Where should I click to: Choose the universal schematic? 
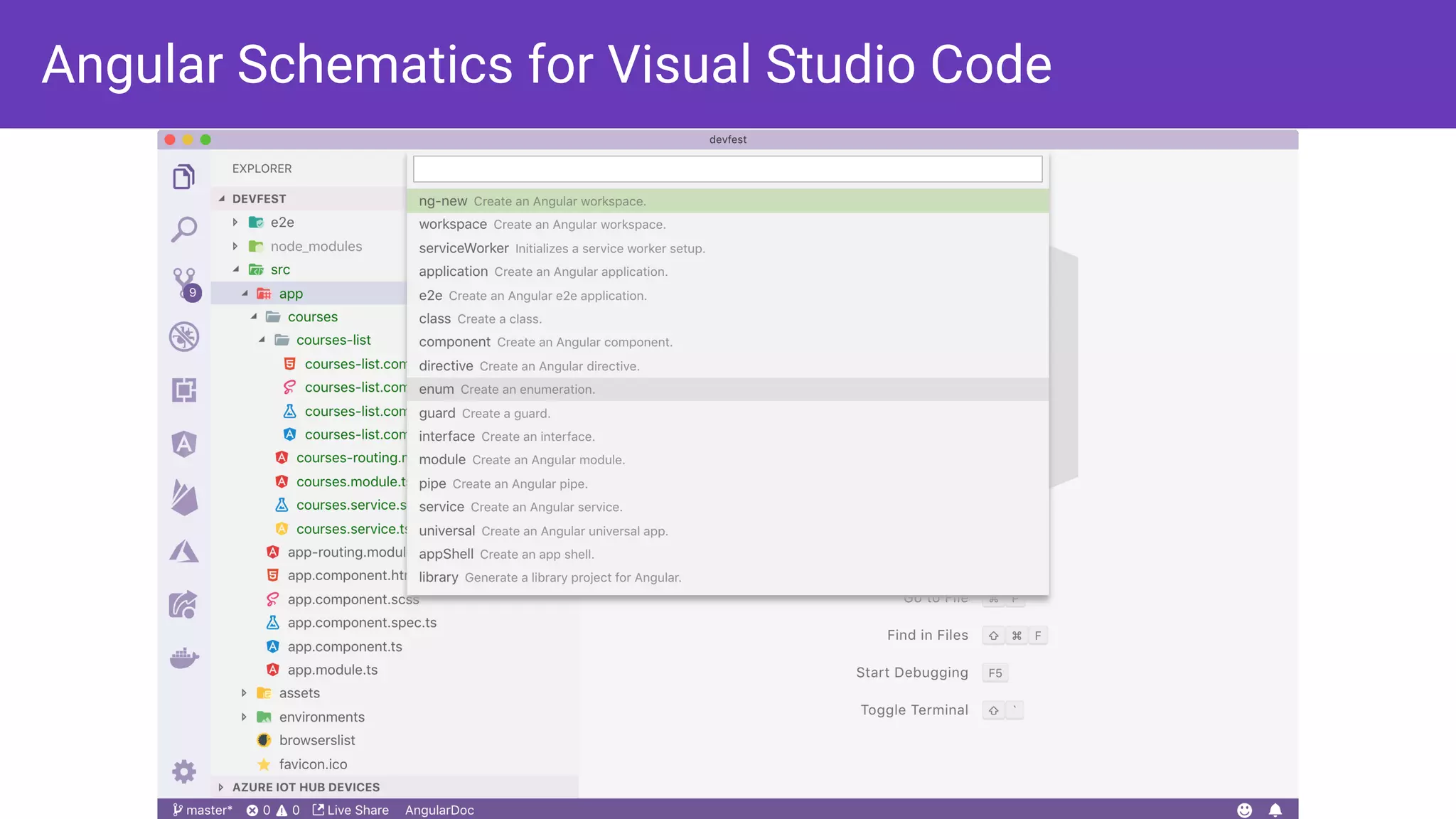pyautogui.click(x=727, y=530)
